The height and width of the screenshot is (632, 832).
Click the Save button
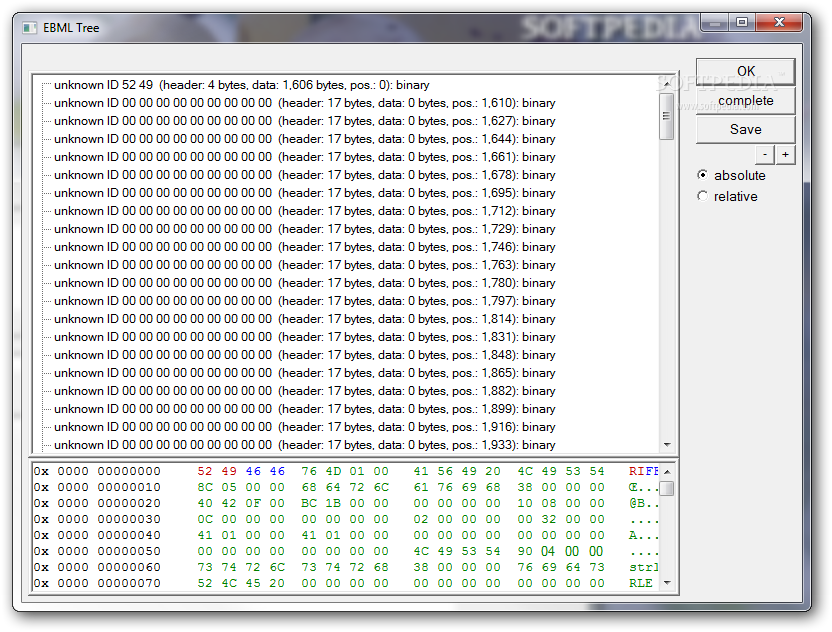coord(746,129)
